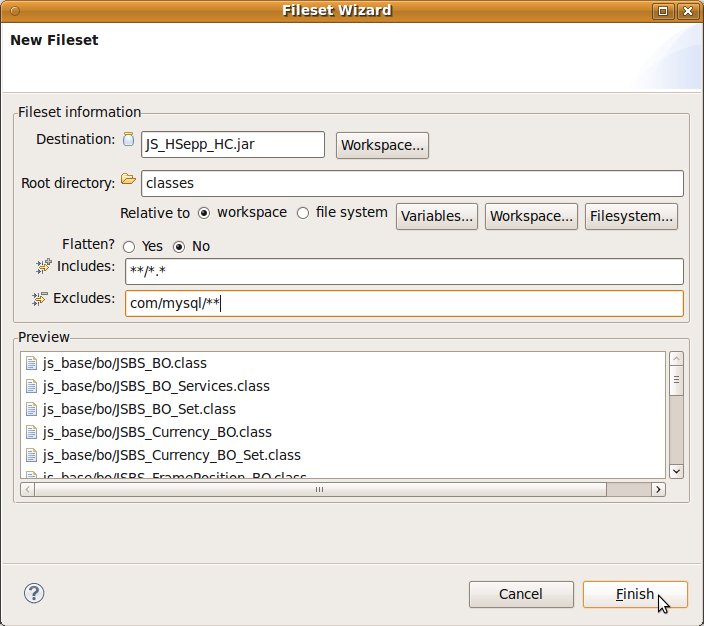704x626 pixels.
Task: Click the Excludes filter icon
Action: 40,298
